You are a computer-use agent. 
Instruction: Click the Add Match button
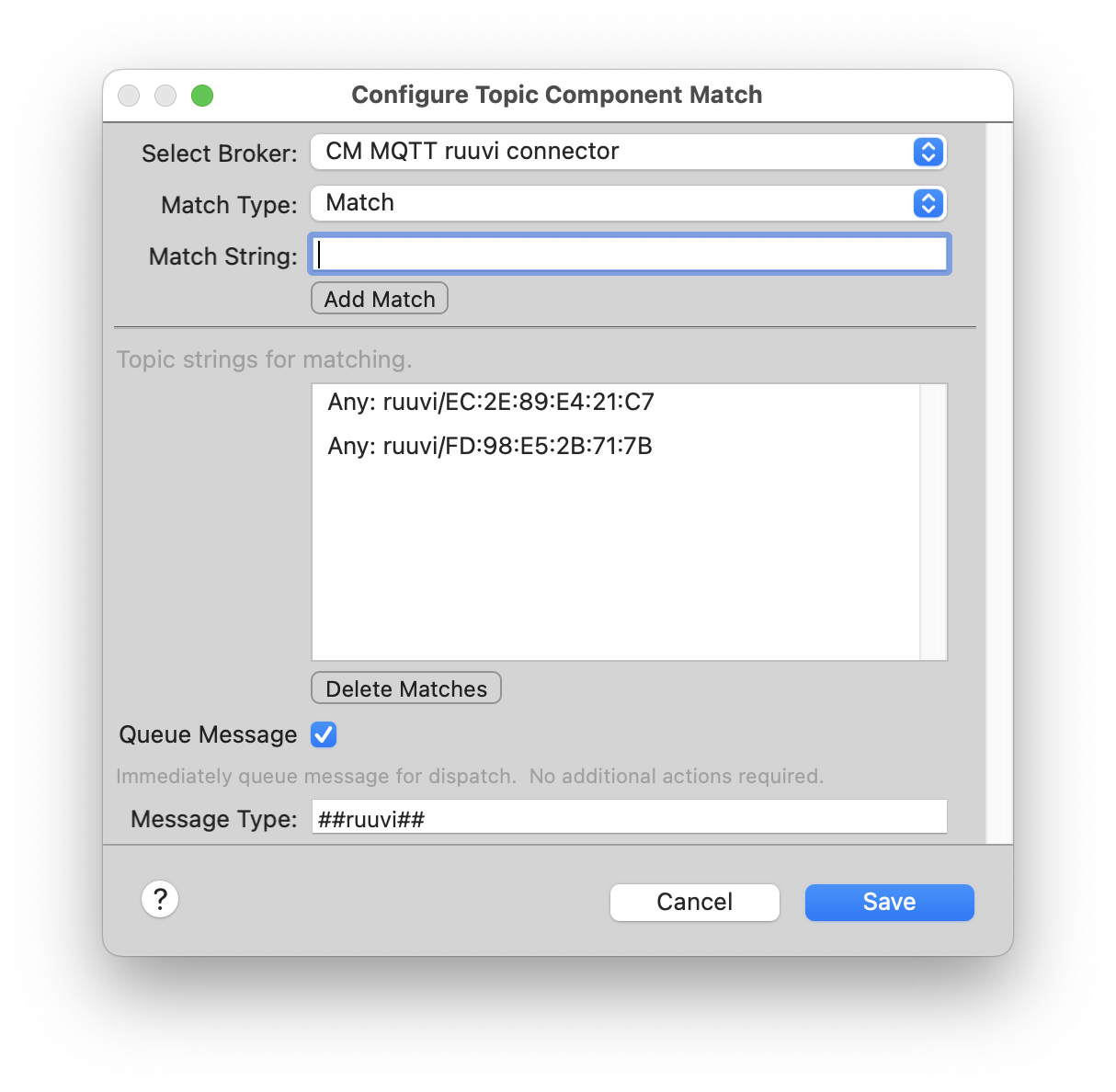click(x=380, y=299)
